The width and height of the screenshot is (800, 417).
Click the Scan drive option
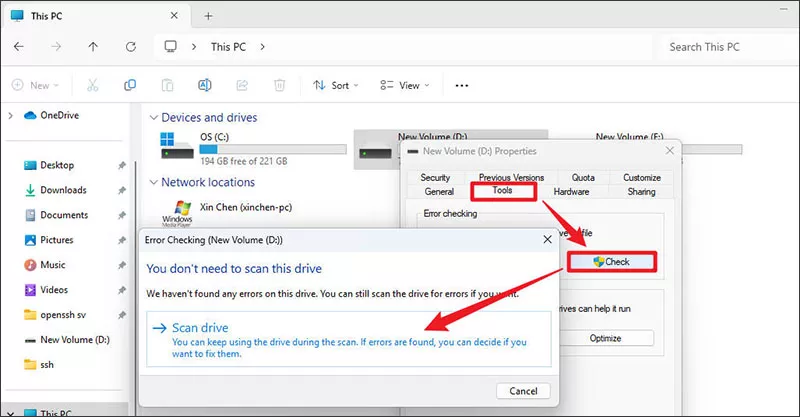pos(349,339)
